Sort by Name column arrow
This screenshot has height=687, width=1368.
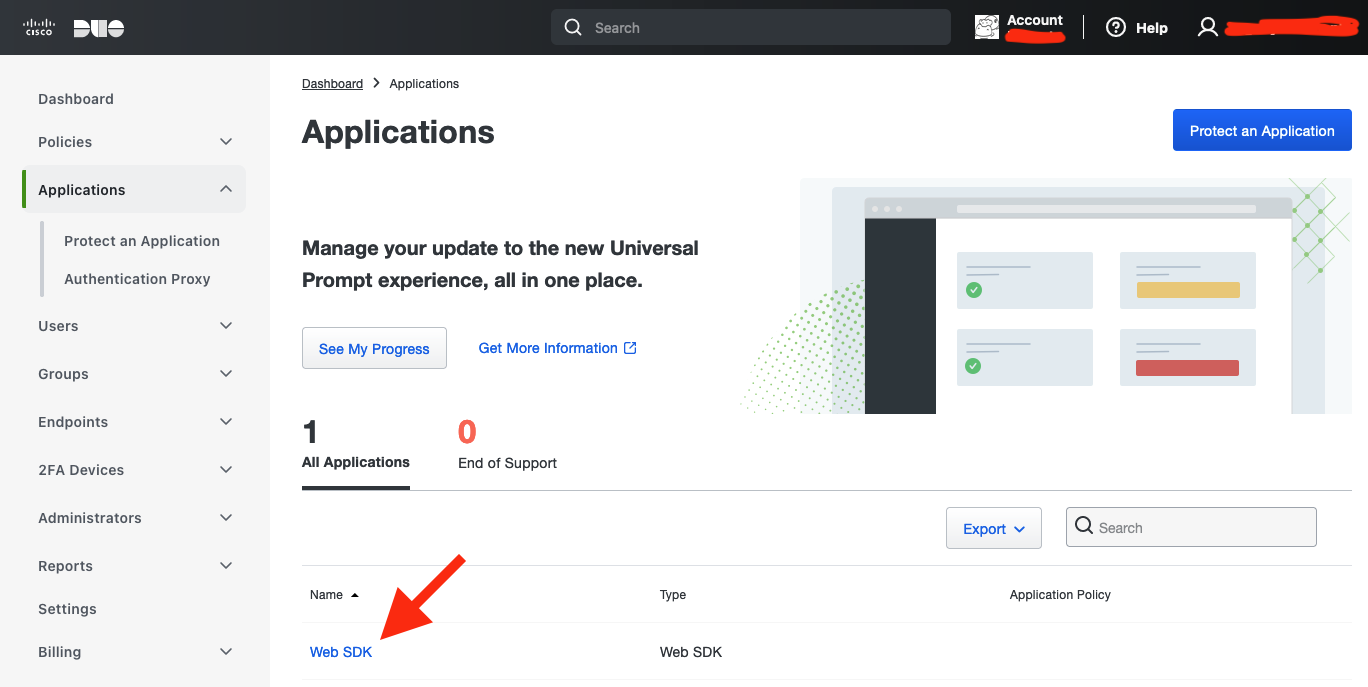354,595
